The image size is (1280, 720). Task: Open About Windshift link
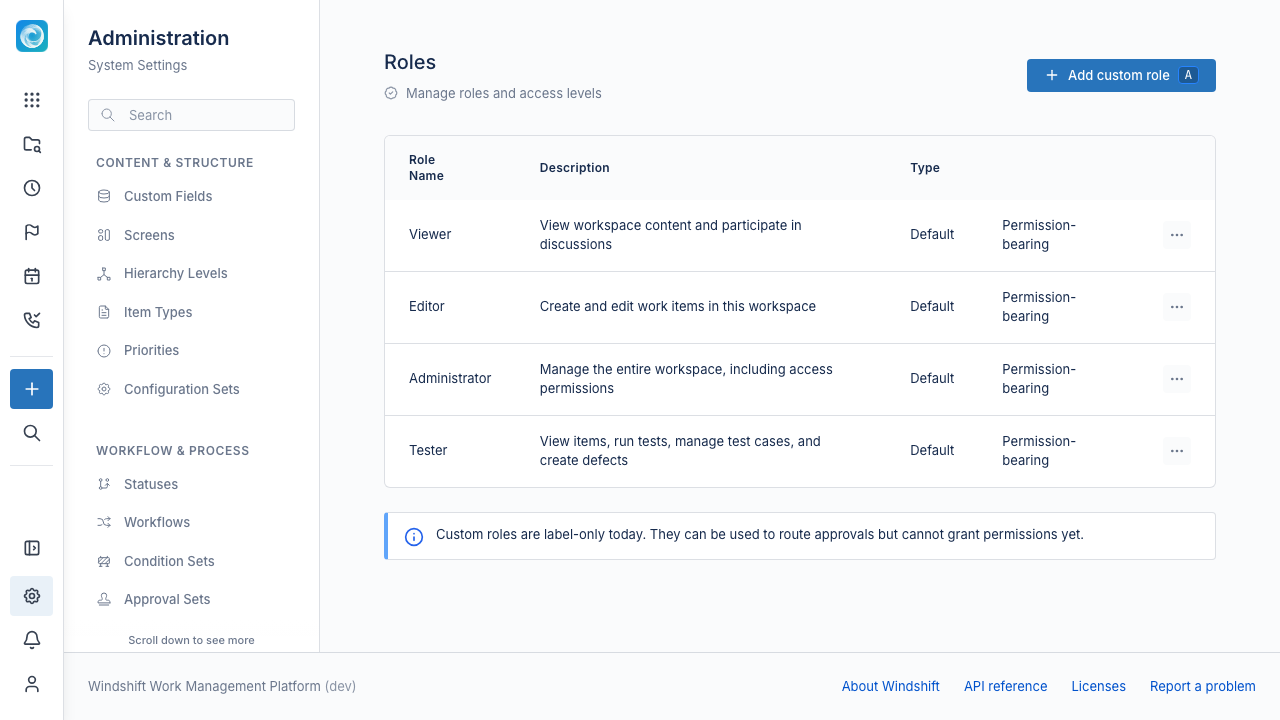[890, 686]
